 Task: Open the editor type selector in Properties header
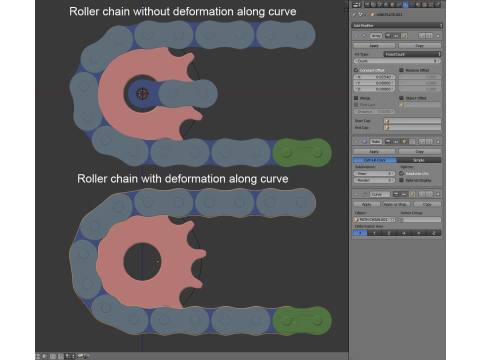click(356, 5)
